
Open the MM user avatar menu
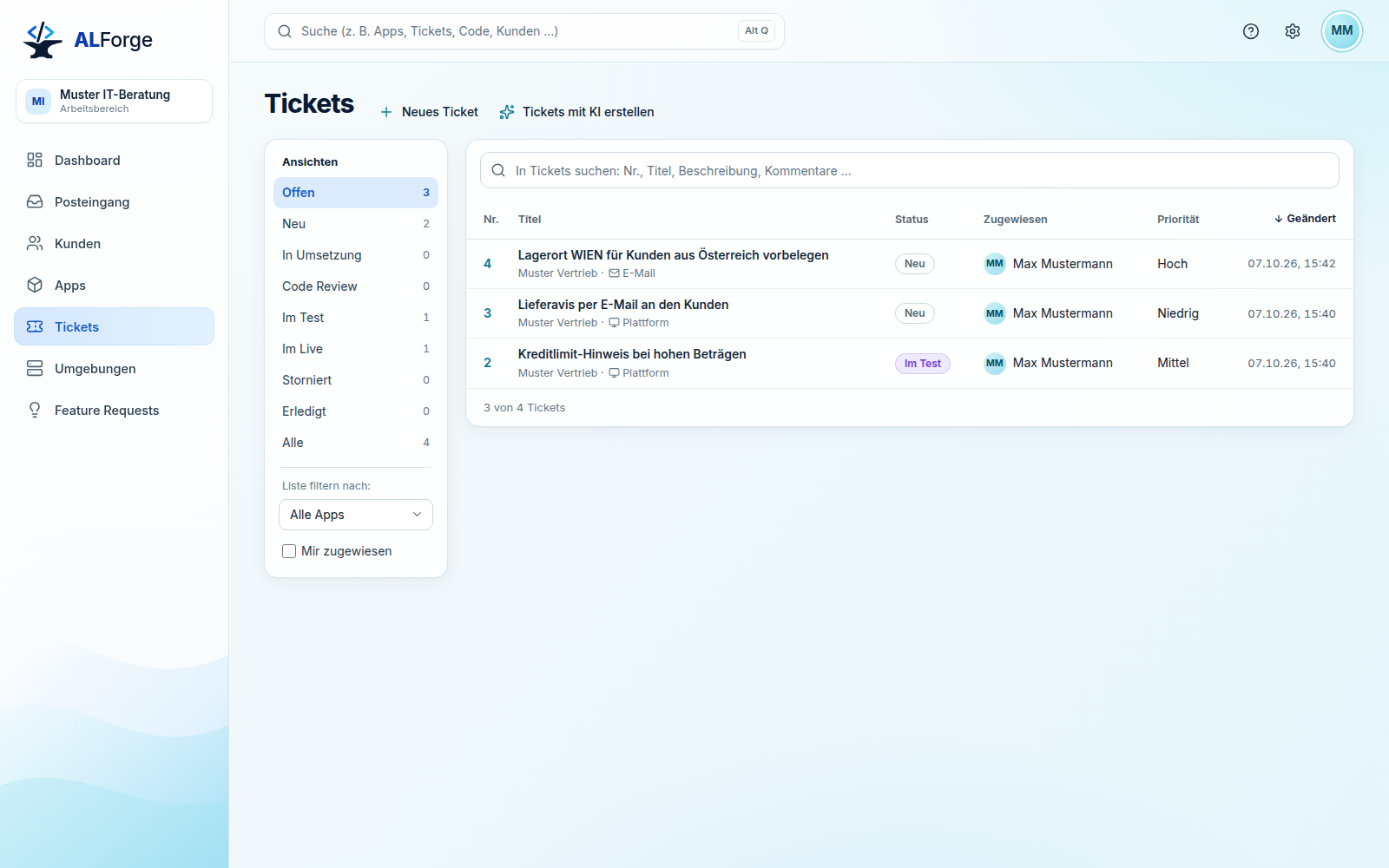point(1342,31)
